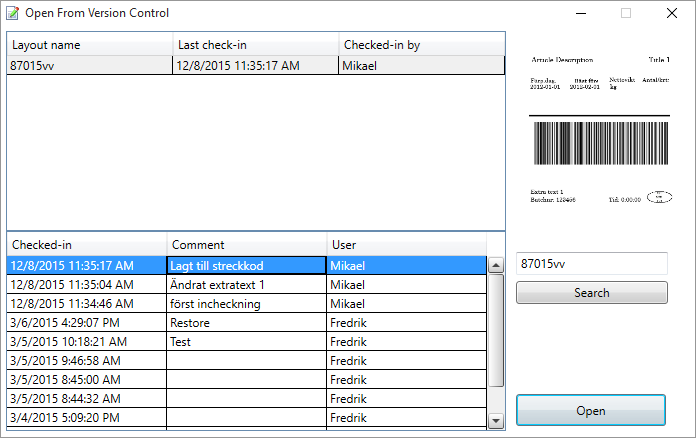
Task: Sort by Layout name column header
Action: click(90, 45)
